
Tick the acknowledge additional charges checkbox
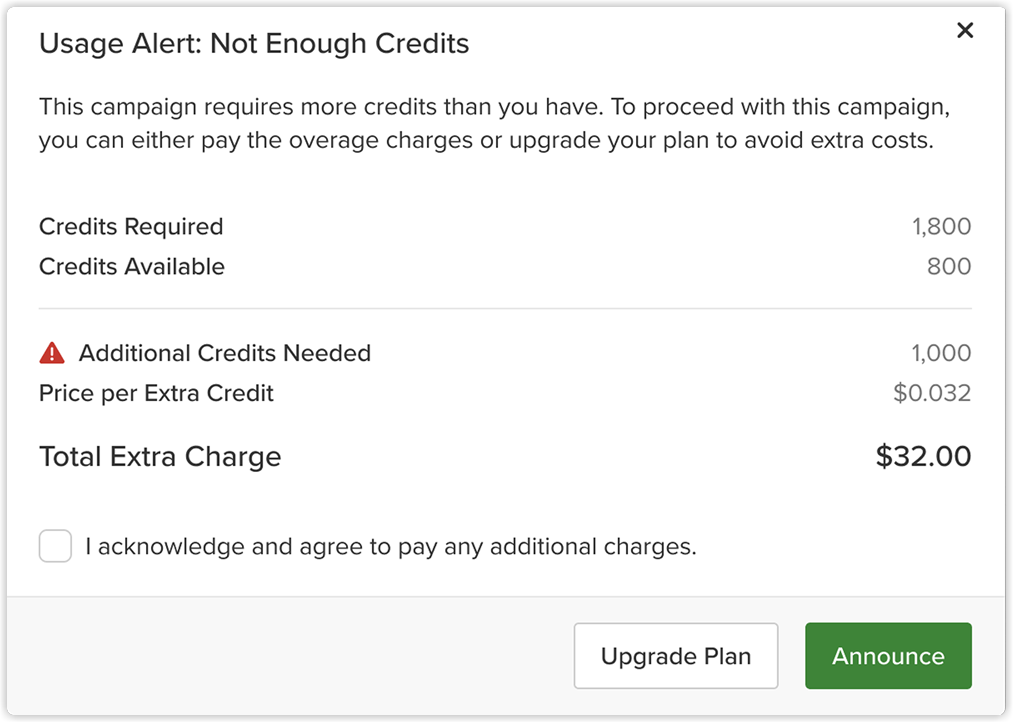coord(55,546)
